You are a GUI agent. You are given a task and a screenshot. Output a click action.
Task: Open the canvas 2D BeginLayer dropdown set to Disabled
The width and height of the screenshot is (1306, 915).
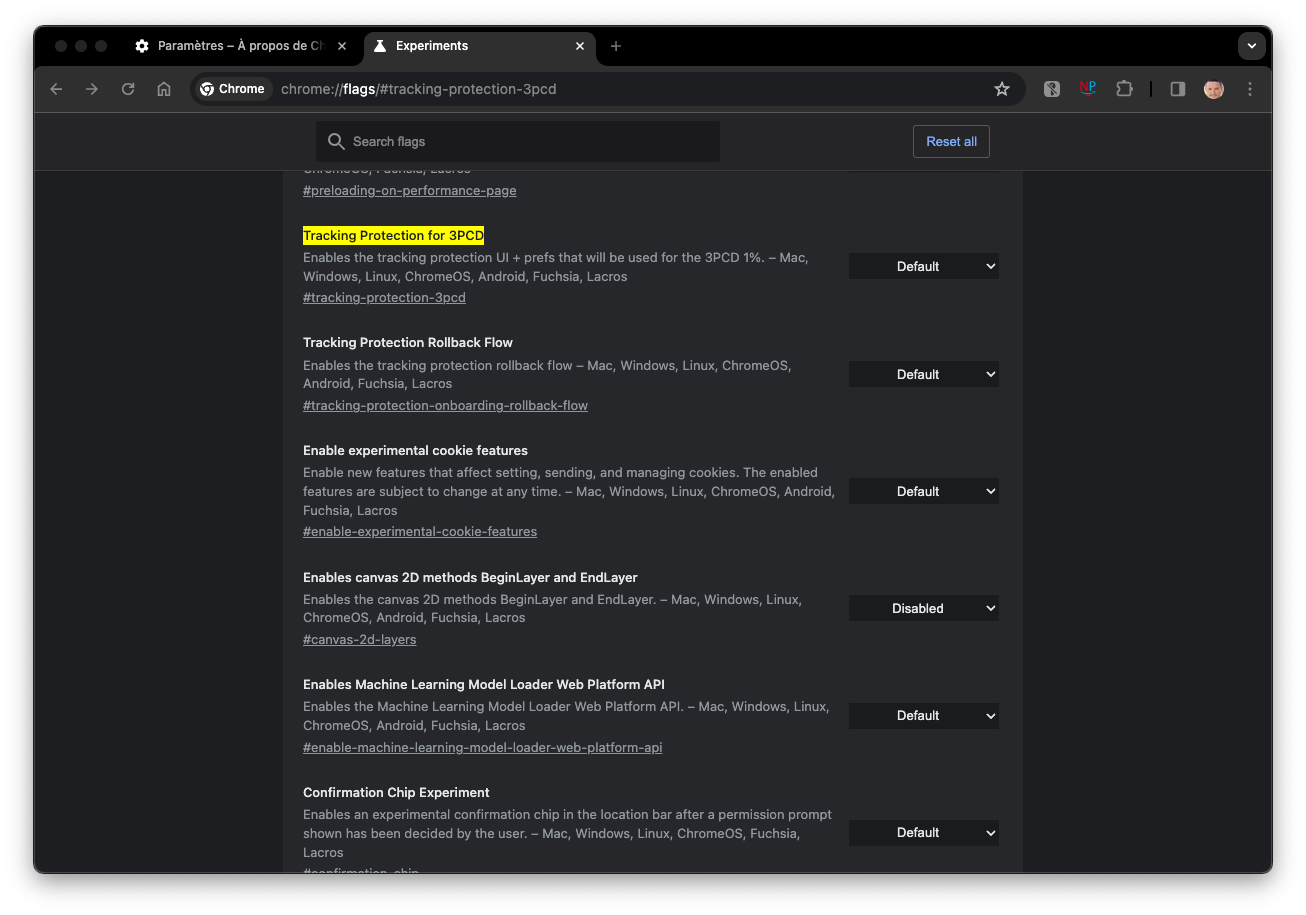(x=924, y=608)
